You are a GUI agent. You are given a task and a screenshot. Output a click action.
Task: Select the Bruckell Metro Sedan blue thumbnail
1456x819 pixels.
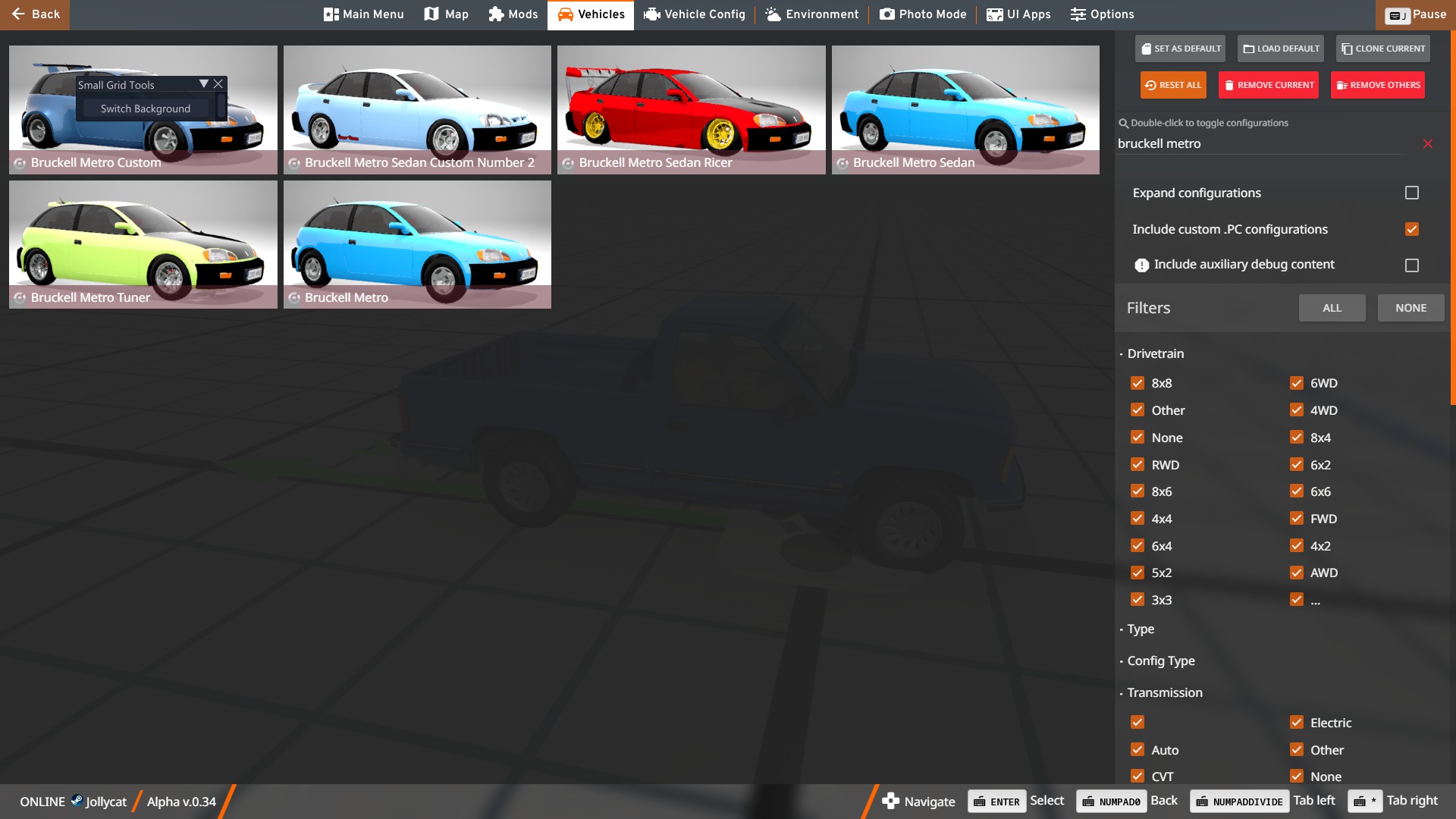(x=965, y=110)
